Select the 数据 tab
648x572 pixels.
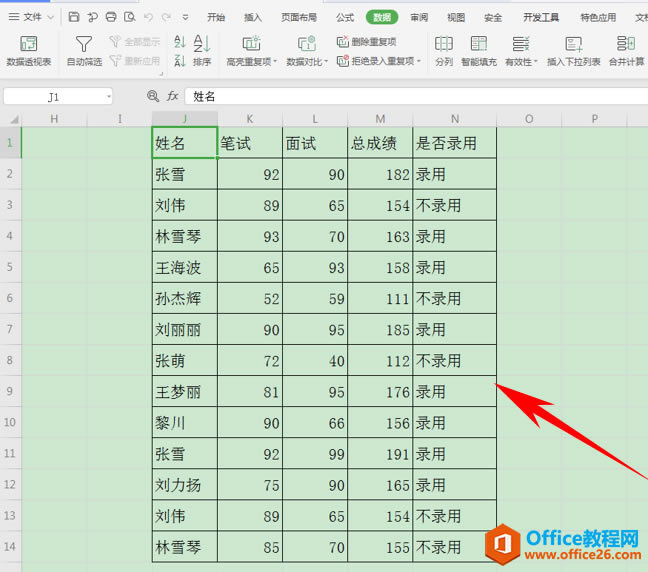tap(382, 17)
